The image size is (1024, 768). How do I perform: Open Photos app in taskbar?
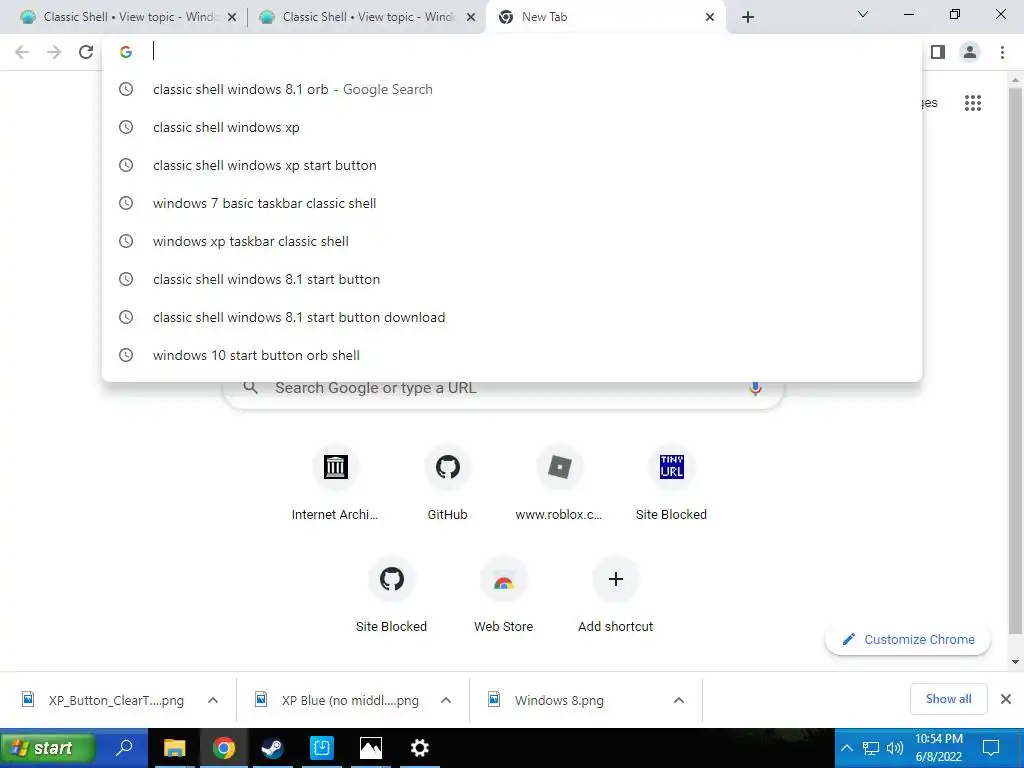click(370, 748)
